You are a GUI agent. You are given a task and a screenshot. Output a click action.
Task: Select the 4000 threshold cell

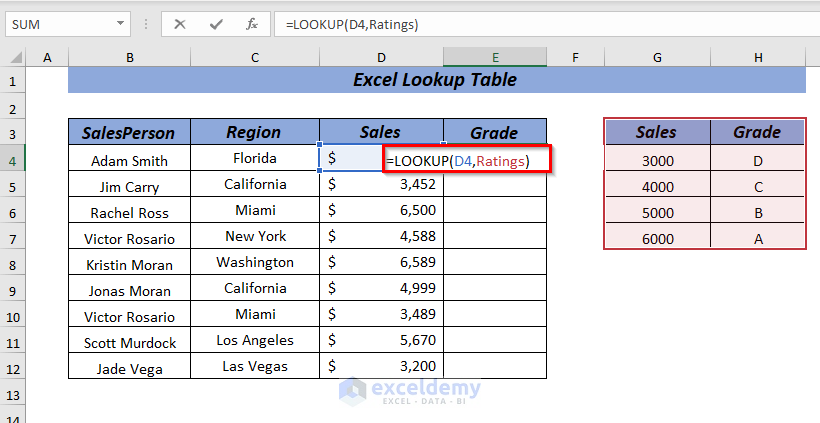(x=657, y=185)
